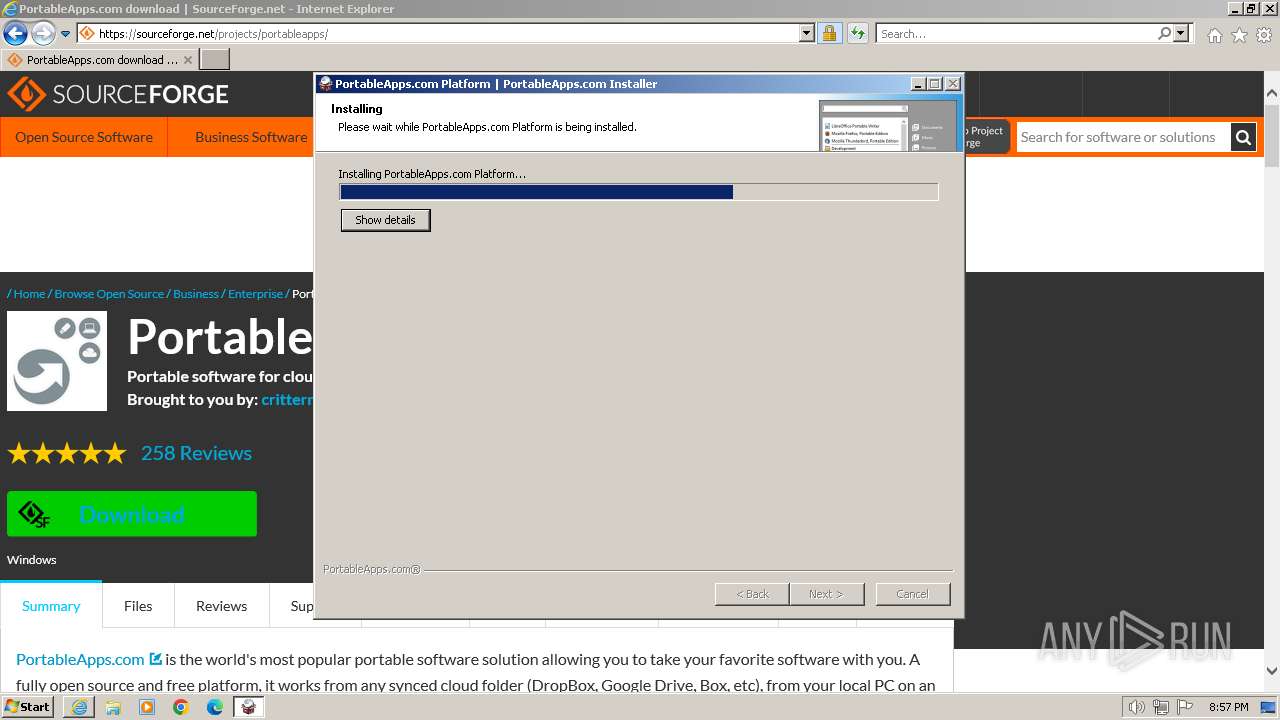Click the IE Forward navigation arrow
The width and height of the screenshot is (1280, 720).
[43, 34]
